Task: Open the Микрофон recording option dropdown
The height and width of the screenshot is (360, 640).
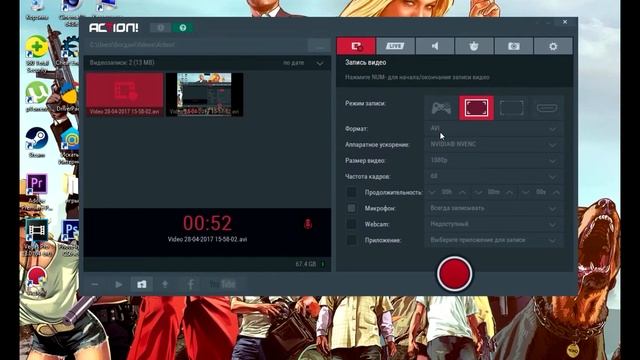Action: pos(494,208)
